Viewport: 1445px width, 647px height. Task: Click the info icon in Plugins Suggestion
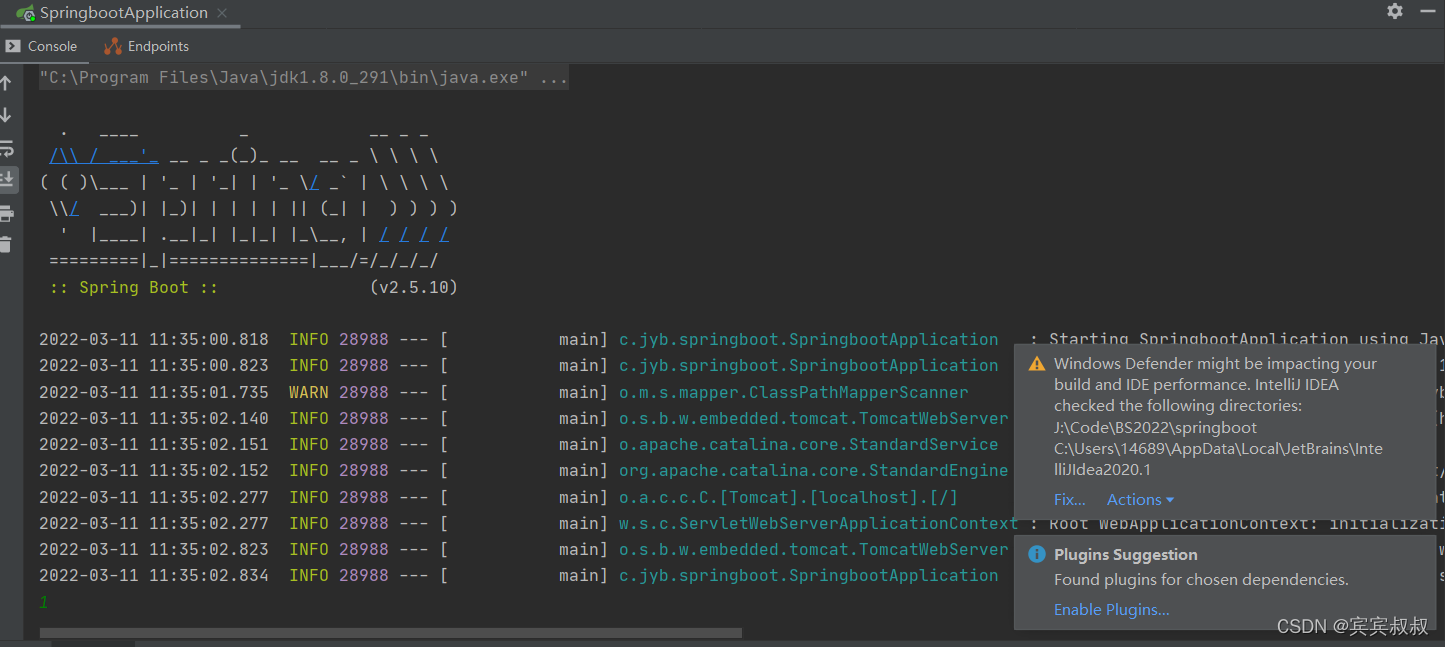pyautogui.click(x=1036, y=554)
